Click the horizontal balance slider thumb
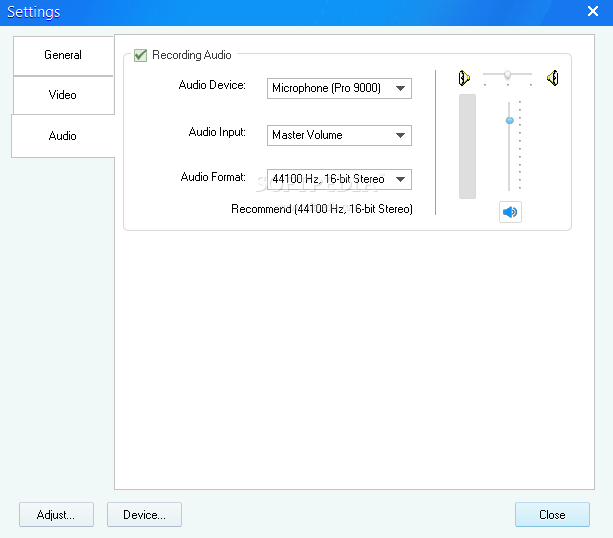The height and width of the screenshot is (538, 613). point(507,74)
